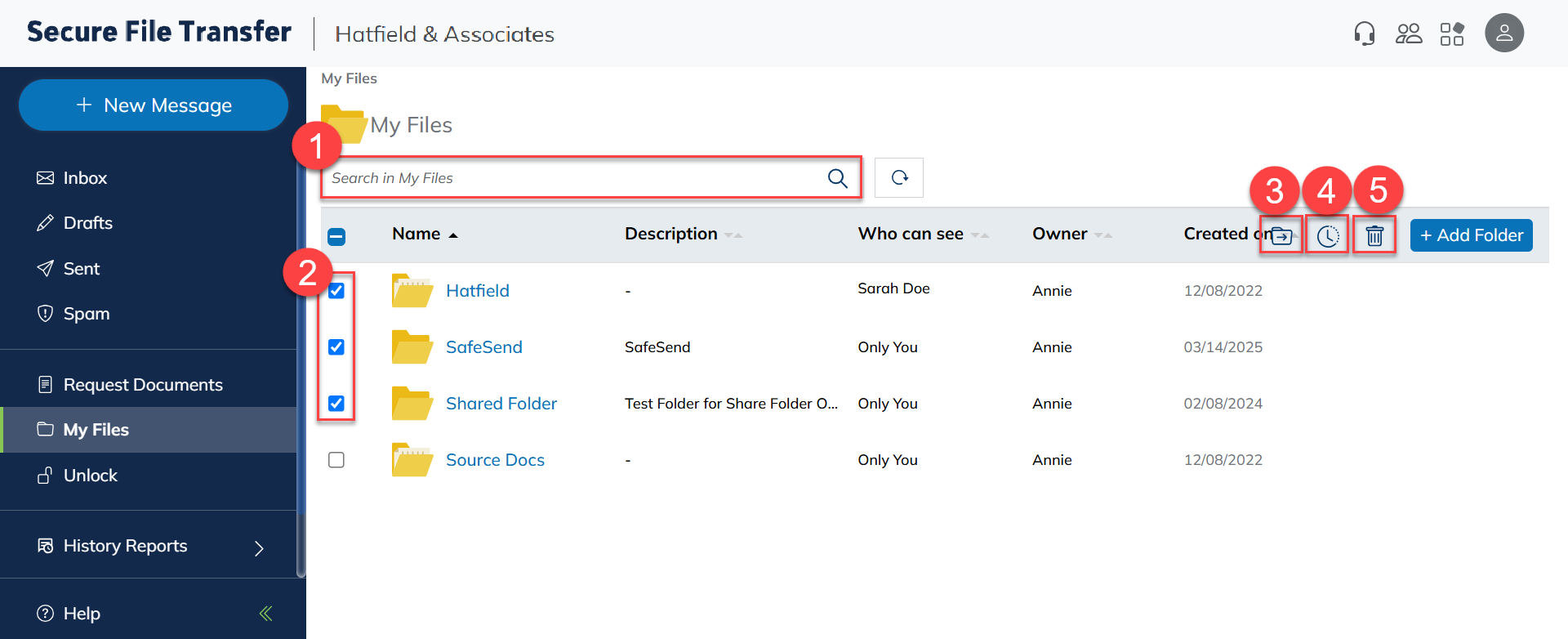
Task: Click the refresh files icon
Action: tap(899, 177)
